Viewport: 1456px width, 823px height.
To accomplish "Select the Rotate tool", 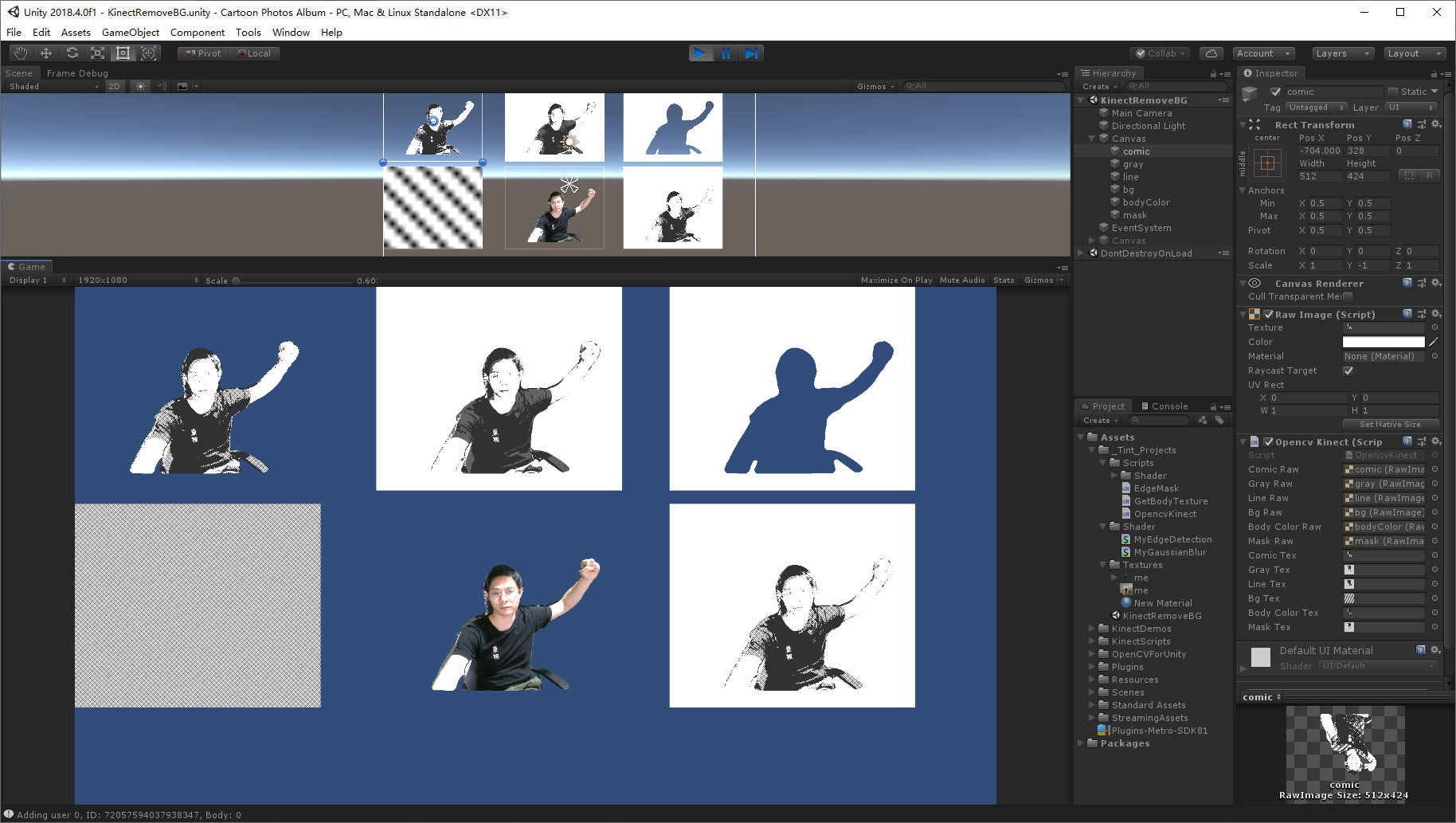I will (72, 53).
